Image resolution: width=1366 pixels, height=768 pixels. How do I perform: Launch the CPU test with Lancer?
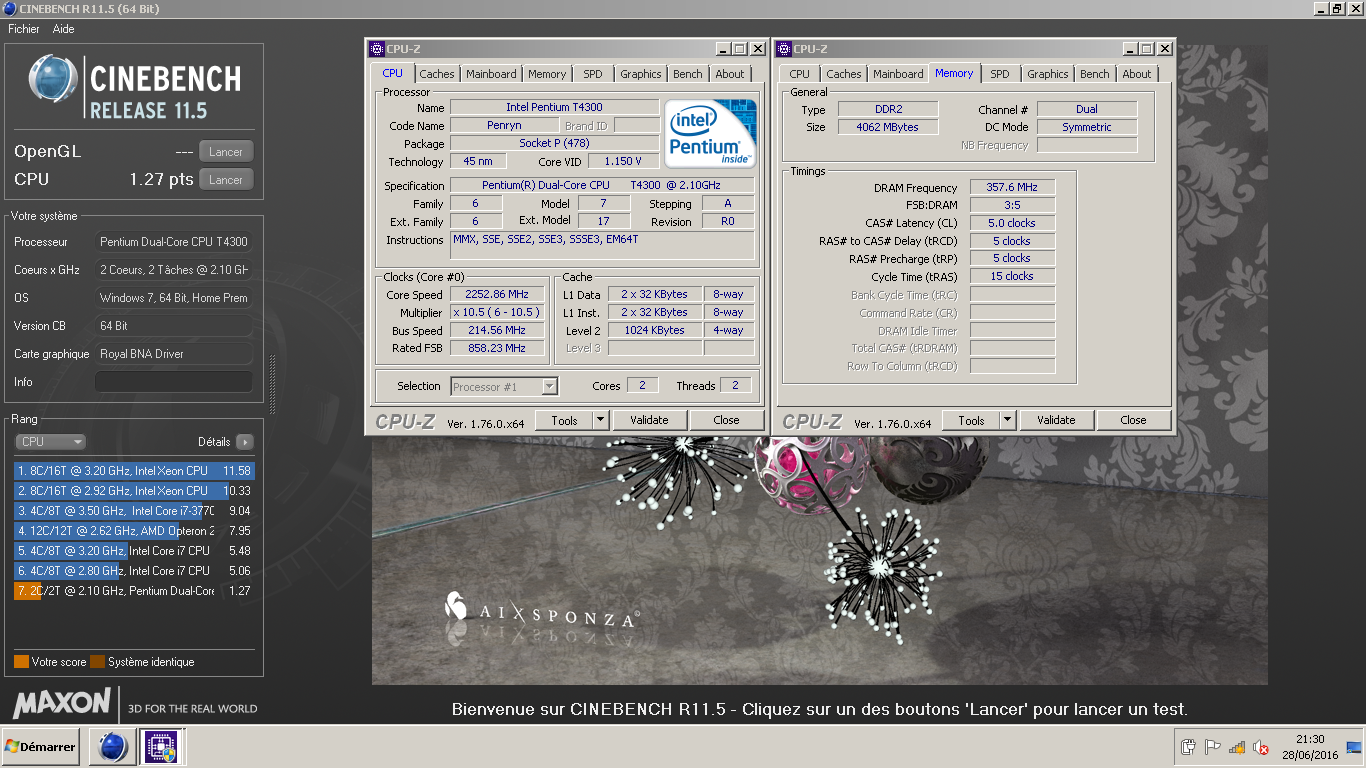coord(226,180)
